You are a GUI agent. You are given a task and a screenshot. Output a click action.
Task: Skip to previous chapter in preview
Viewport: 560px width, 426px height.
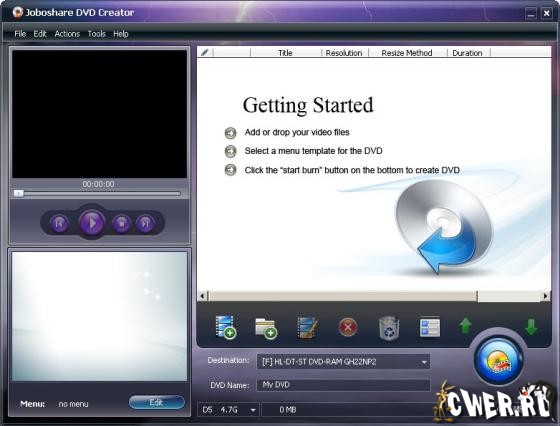(59, 224)
